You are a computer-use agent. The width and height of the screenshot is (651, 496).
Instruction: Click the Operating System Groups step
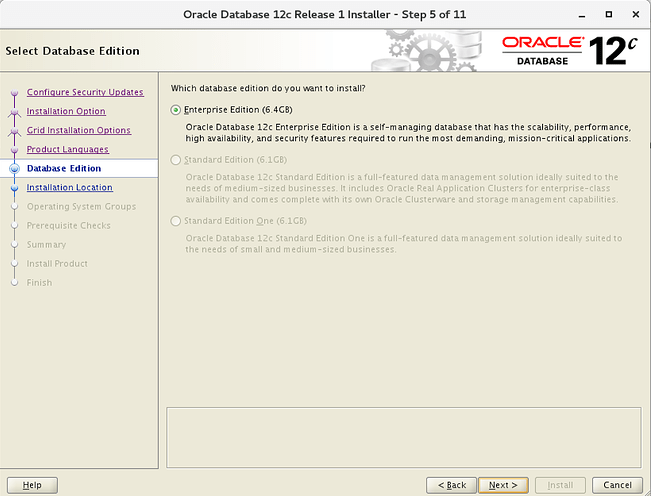click(81, 207)
